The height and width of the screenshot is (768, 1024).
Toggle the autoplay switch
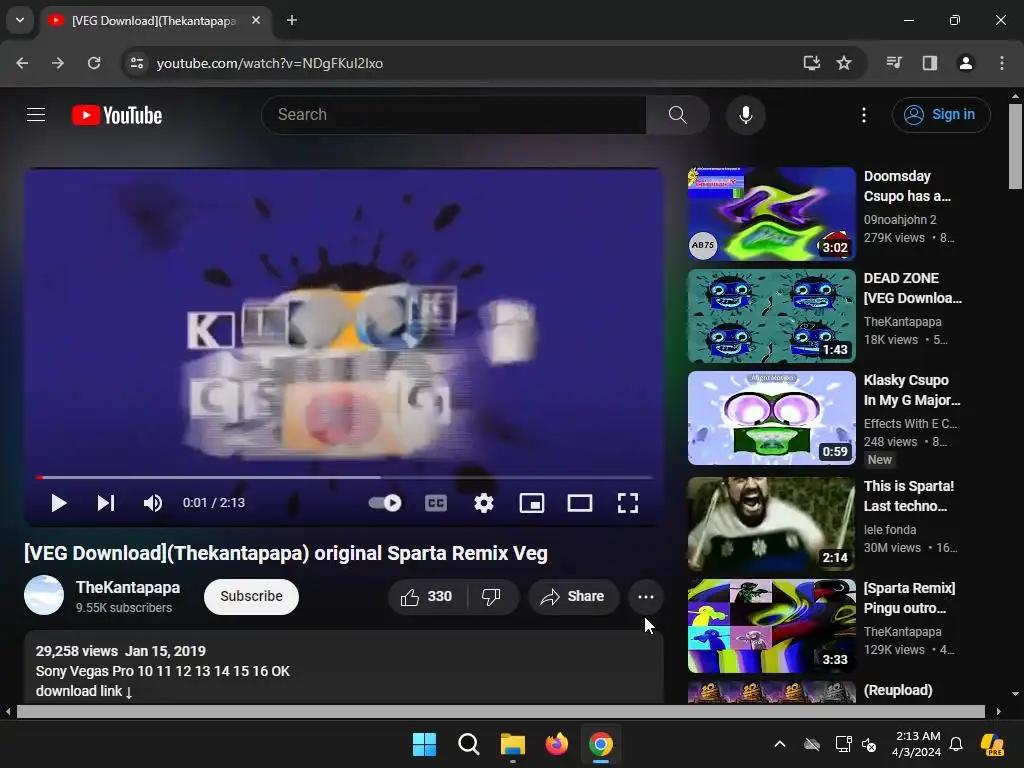(385, 503)
